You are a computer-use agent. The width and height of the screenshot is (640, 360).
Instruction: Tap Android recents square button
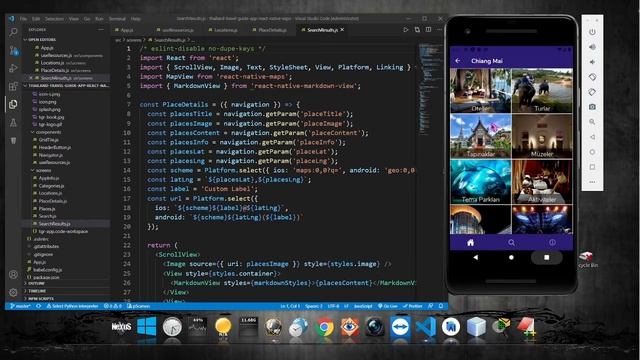(547, 258)
